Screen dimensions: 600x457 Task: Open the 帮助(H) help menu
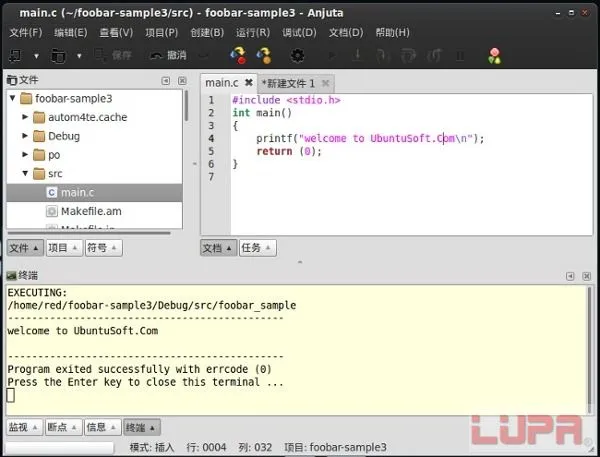[x=393, y=33]
